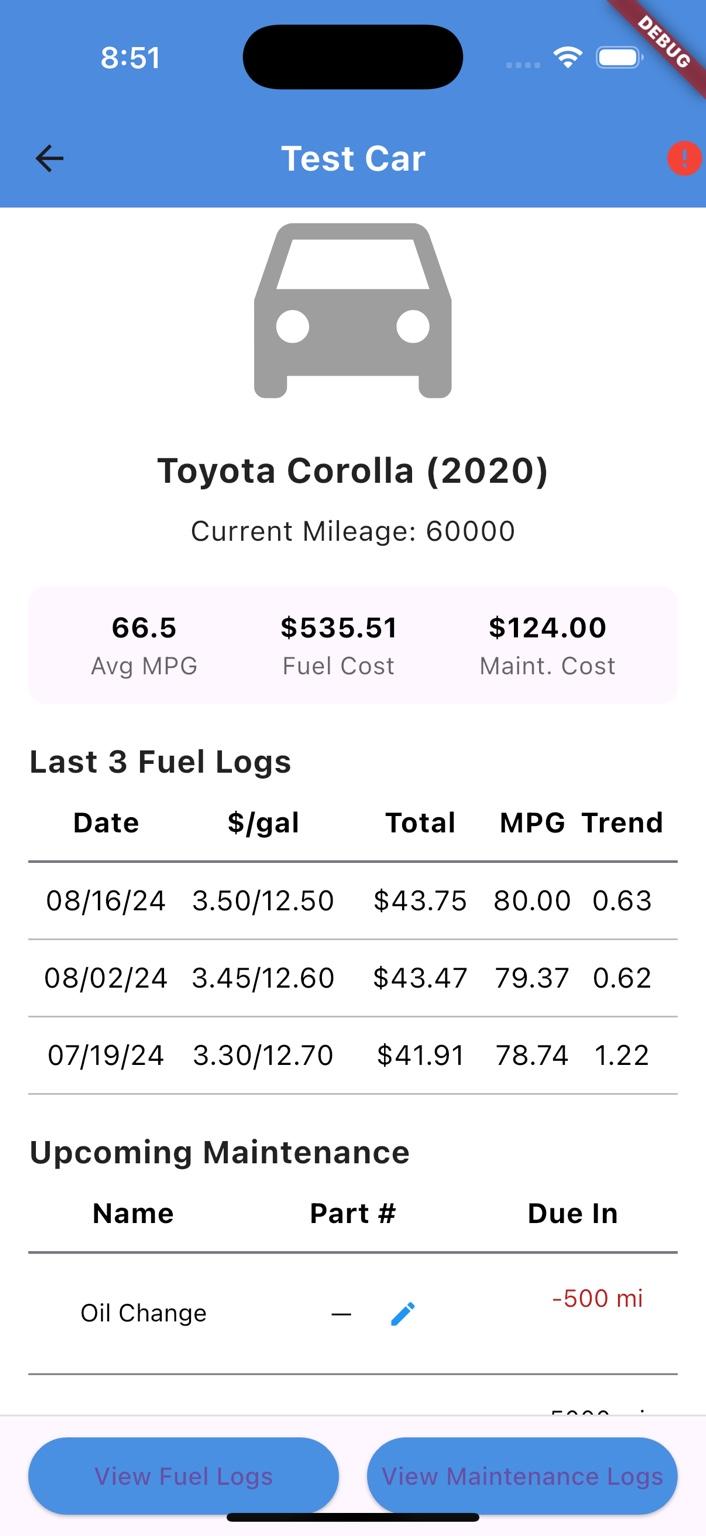Tap the Trend column header
Image resolution: width=706 pixels, height=1536 pixels.
tap(622, 823)
